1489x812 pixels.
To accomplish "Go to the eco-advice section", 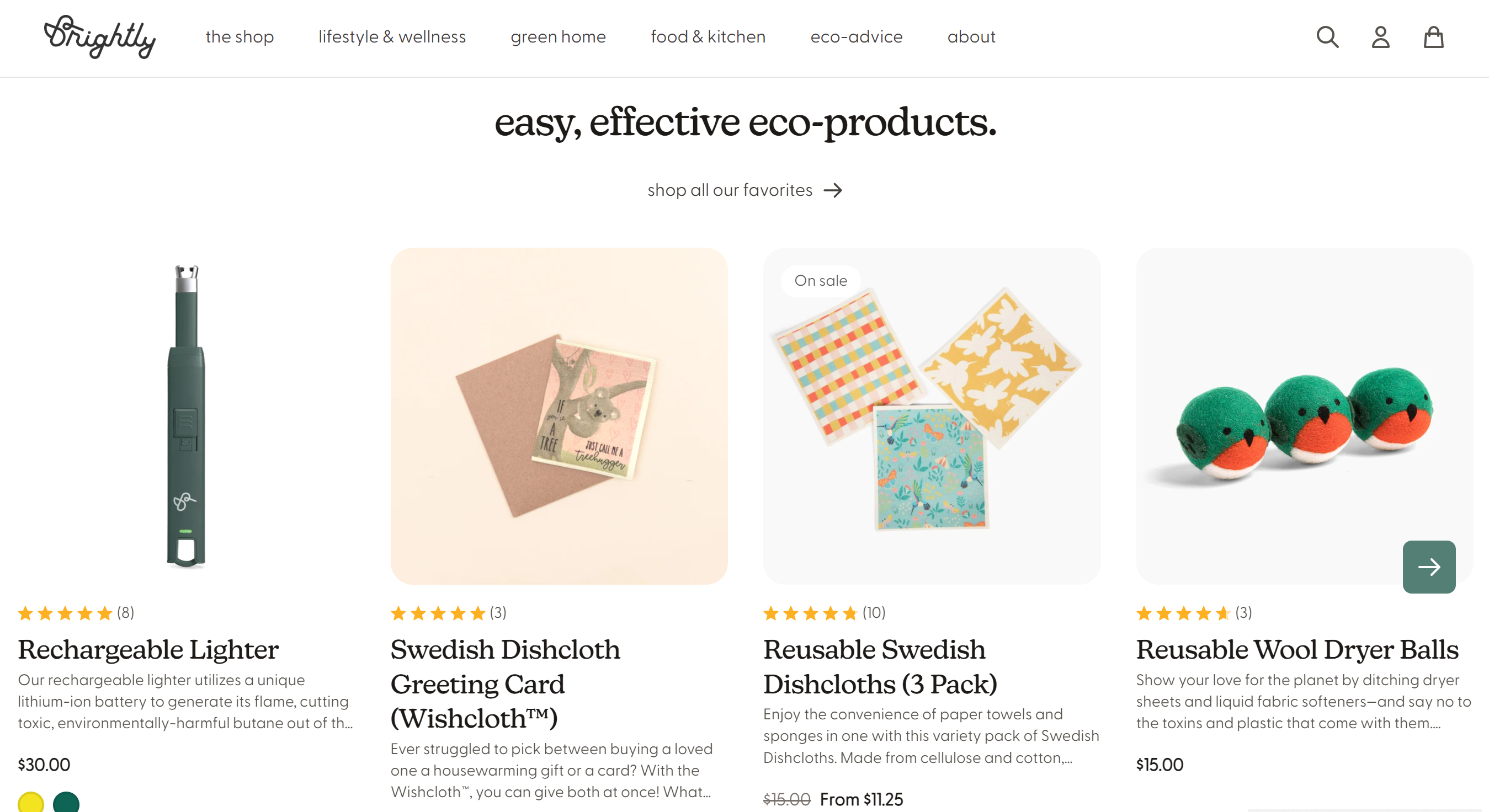I will click(856, 37).
